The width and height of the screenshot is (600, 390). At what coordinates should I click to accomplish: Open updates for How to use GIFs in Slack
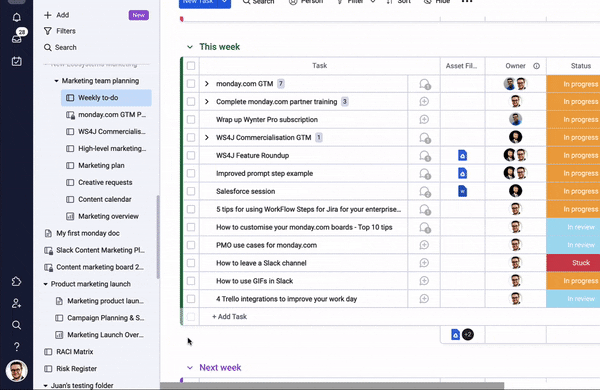point(424,281)
